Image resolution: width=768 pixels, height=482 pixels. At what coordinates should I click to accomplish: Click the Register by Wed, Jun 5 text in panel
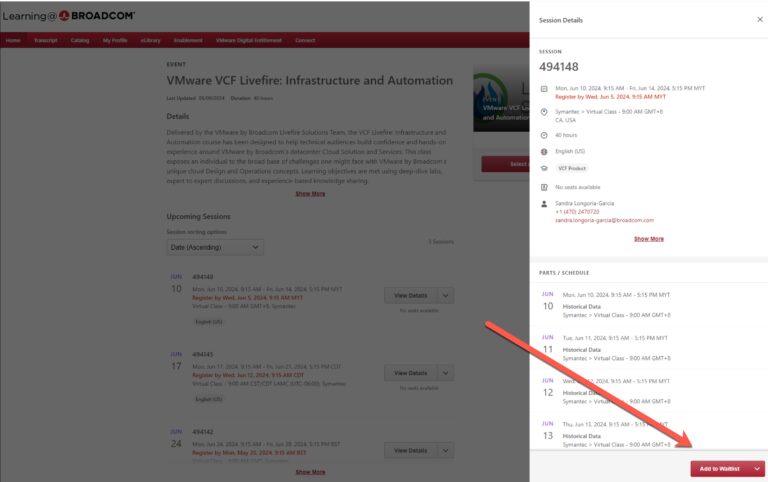(x=610, y=97)
